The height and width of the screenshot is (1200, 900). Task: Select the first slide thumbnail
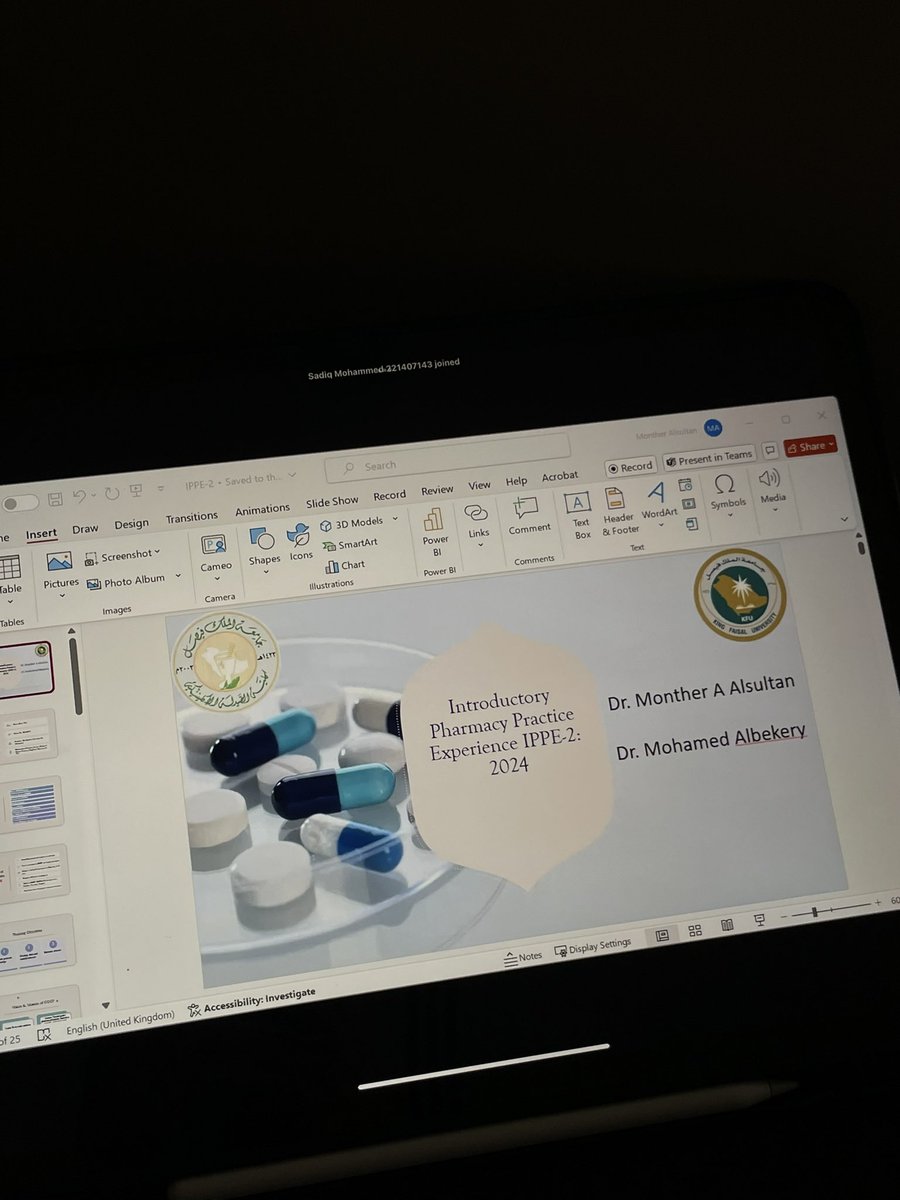pos(25,670)
